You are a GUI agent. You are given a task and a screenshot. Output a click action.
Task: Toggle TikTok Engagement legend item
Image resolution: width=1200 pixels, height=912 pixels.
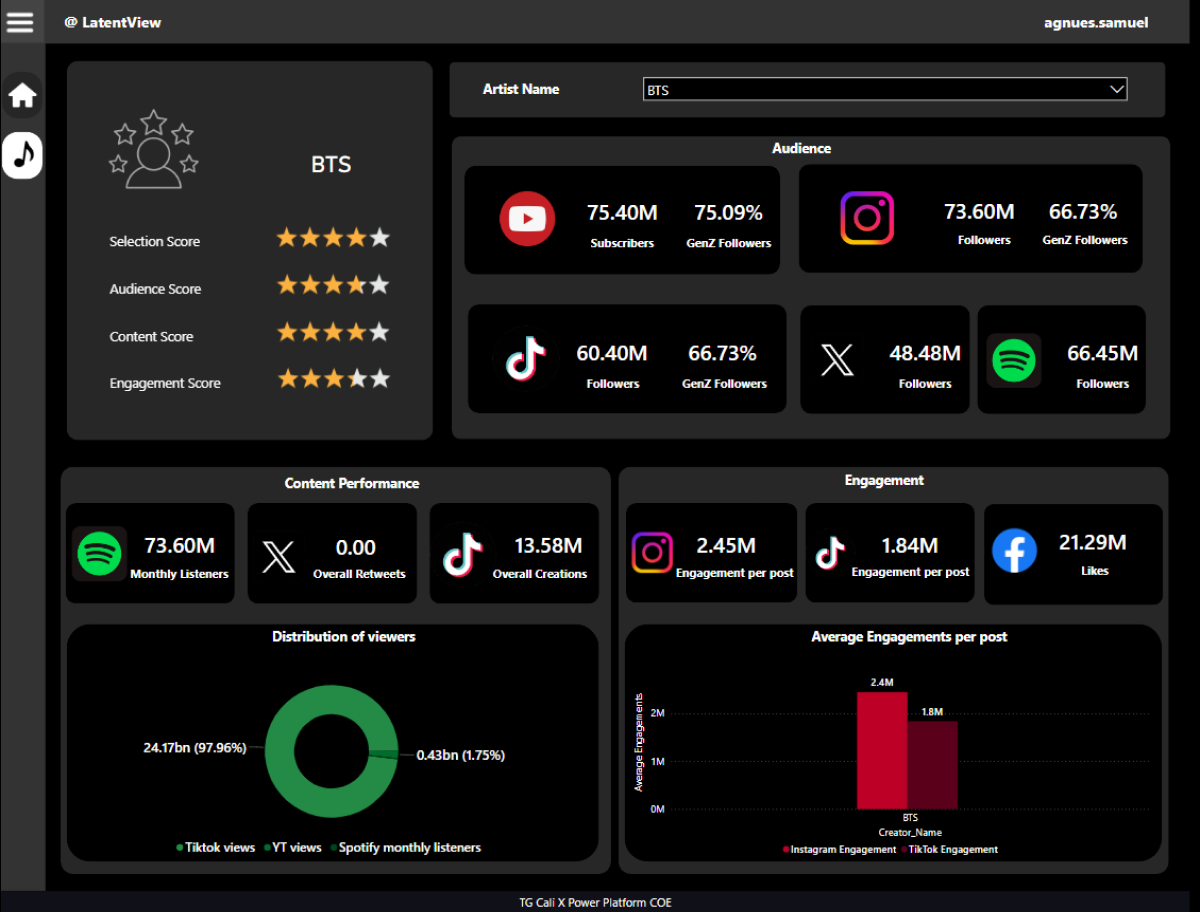pos(950,849)
